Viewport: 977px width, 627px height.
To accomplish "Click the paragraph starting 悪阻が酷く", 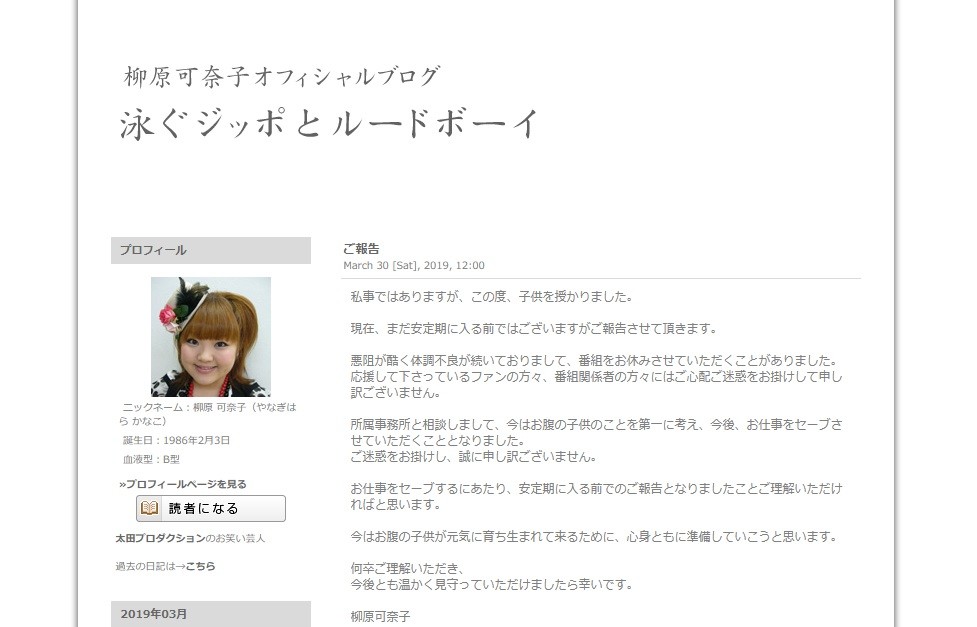I will [x=595, y=376].
